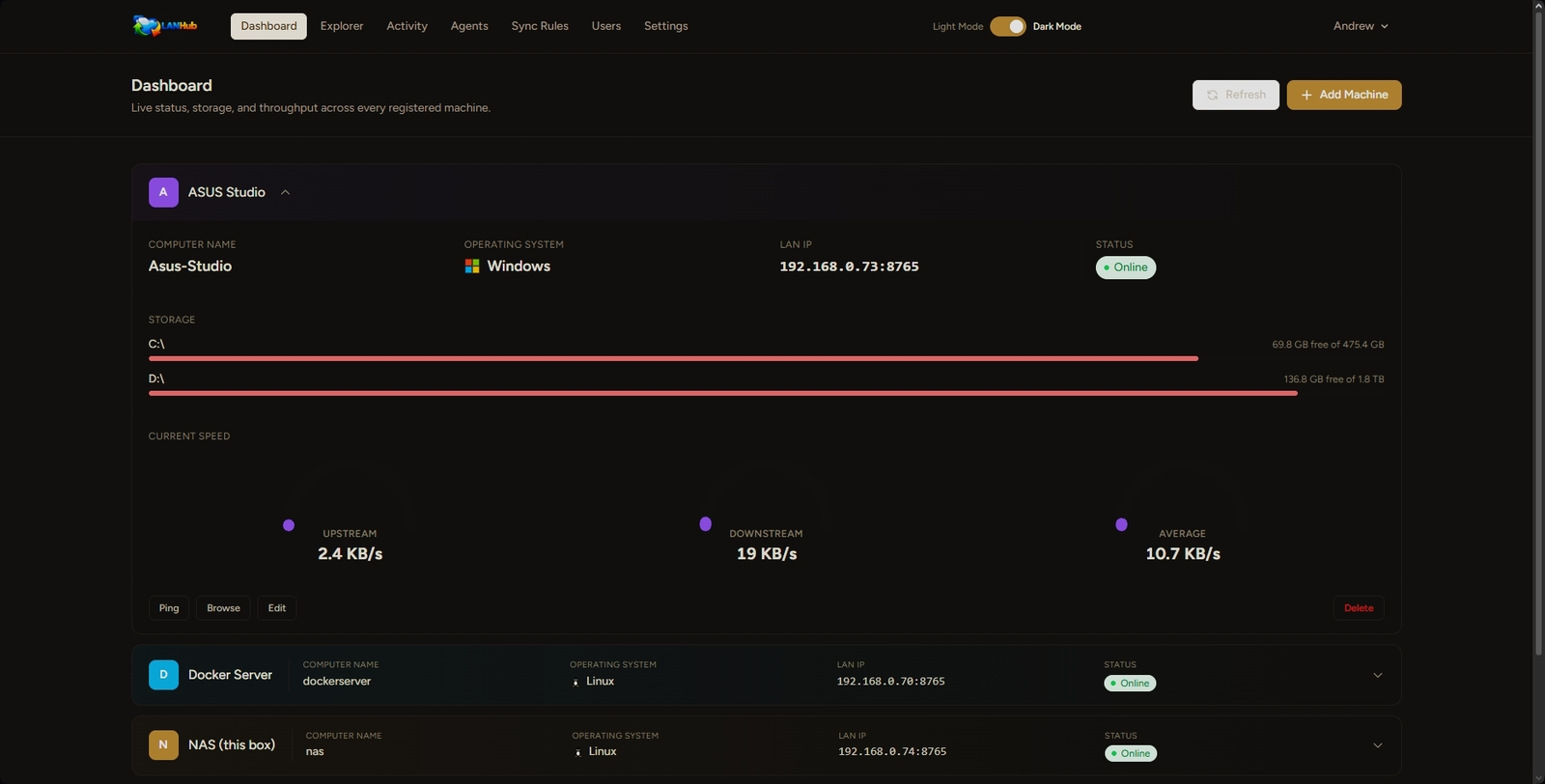Click the Linux icon in NAS row

(578, 752)
